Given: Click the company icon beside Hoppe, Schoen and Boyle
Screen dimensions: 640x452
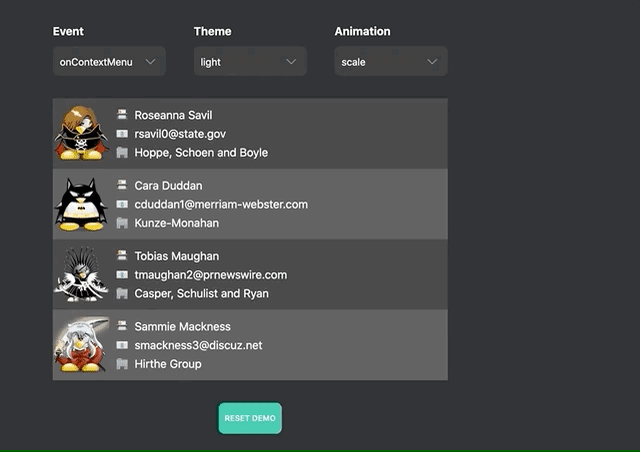Looking at the screenshot, I should (122, 153).
